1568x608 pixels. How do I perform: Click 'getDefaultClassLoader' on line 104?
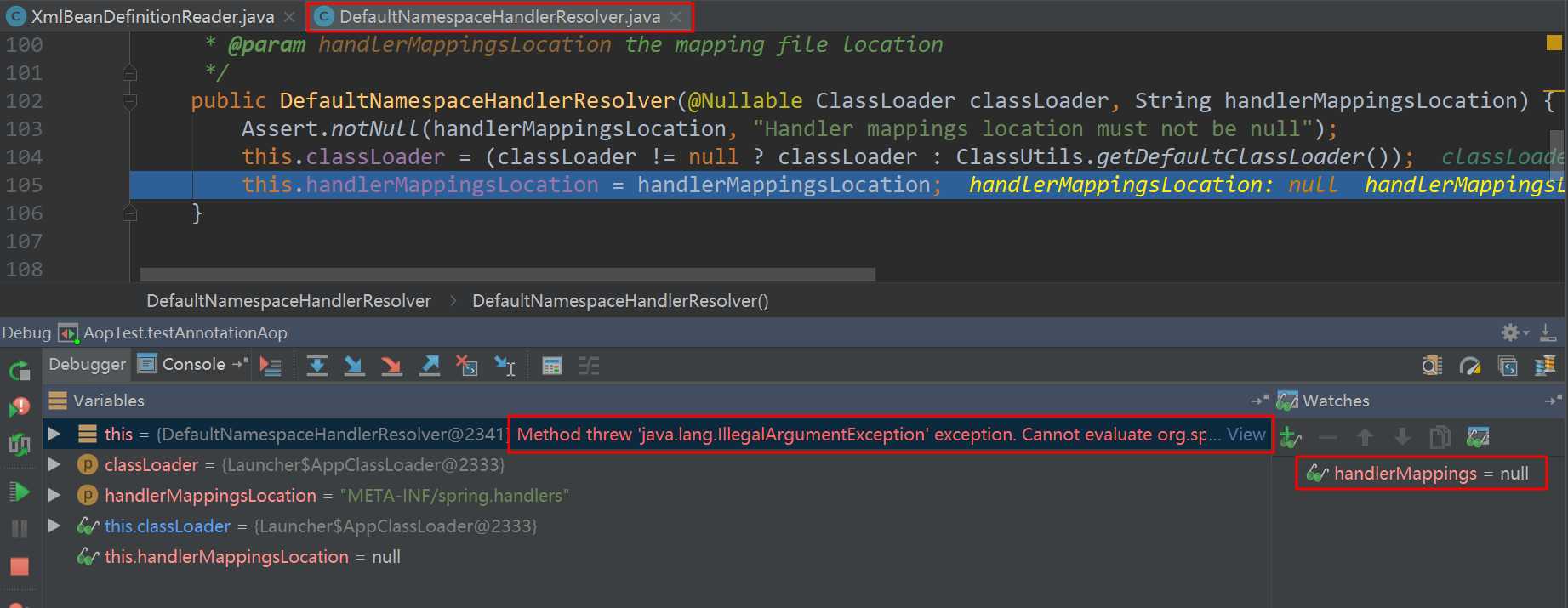pyautogui.click(x=1230, y=157)
